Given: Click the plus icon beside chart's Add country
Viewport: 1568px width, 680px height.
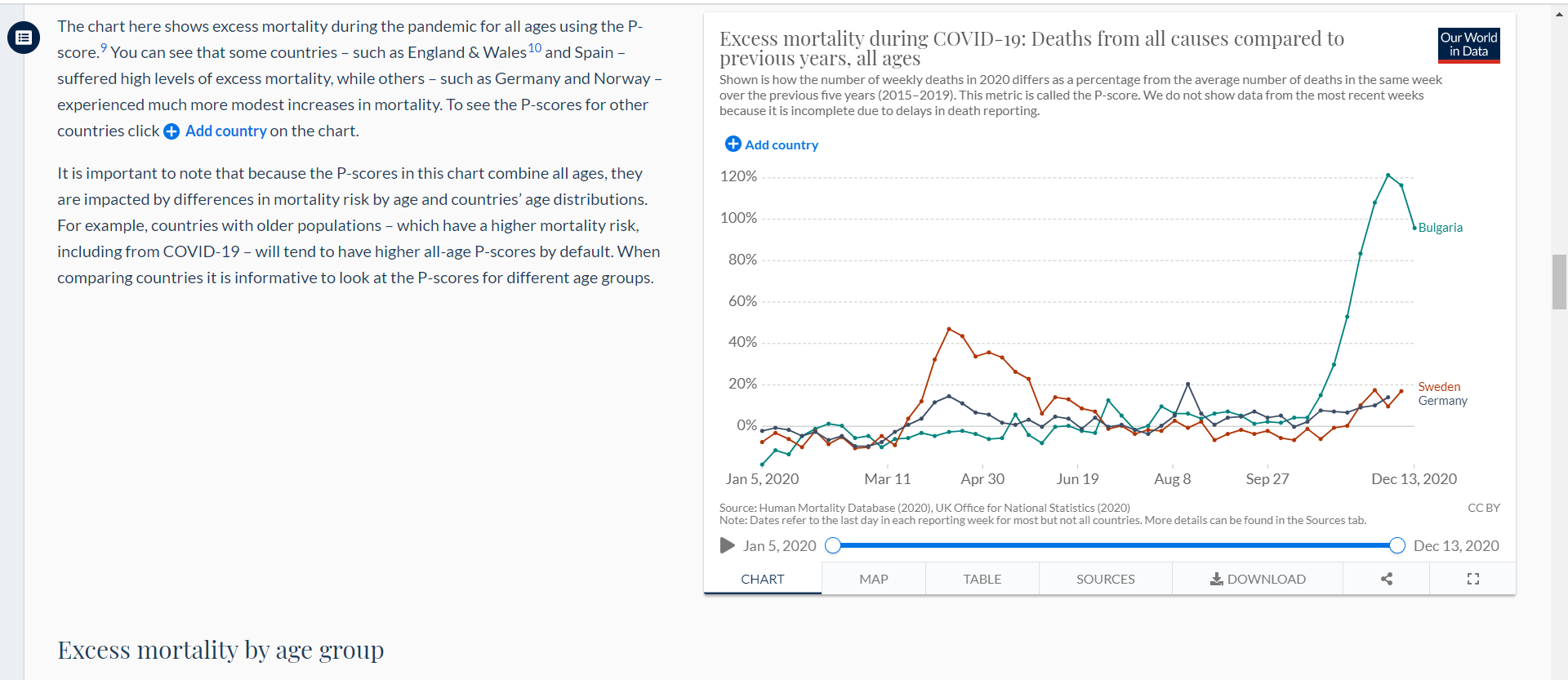Looking at the screenshot, I should tap(733, 144).
